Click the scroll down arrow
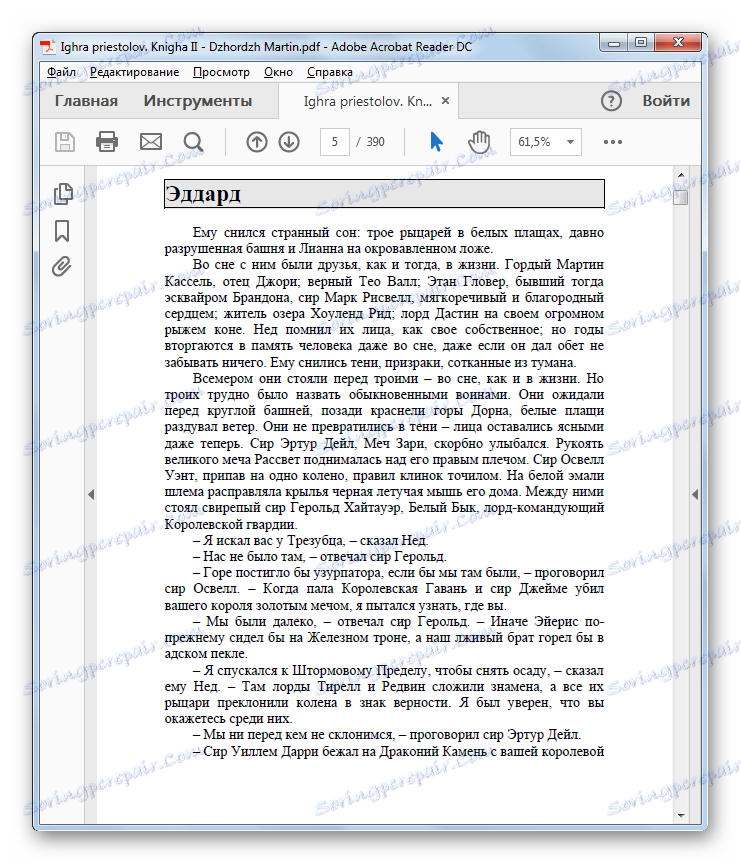Viewport: 741px width, 864px height. point(681,815)
